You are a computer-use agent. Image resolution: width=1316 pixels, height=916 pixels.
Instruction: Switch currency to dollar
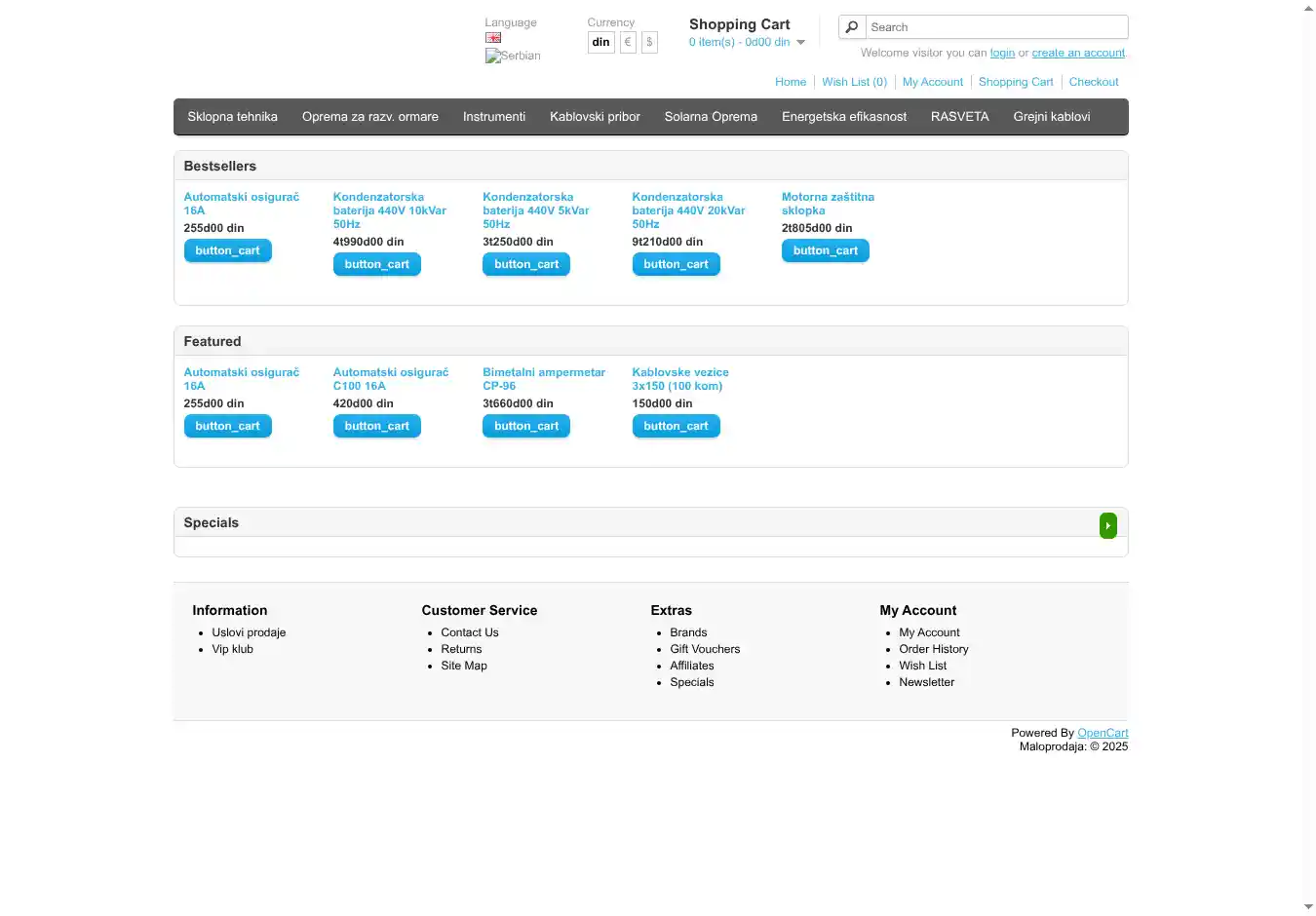649,42
